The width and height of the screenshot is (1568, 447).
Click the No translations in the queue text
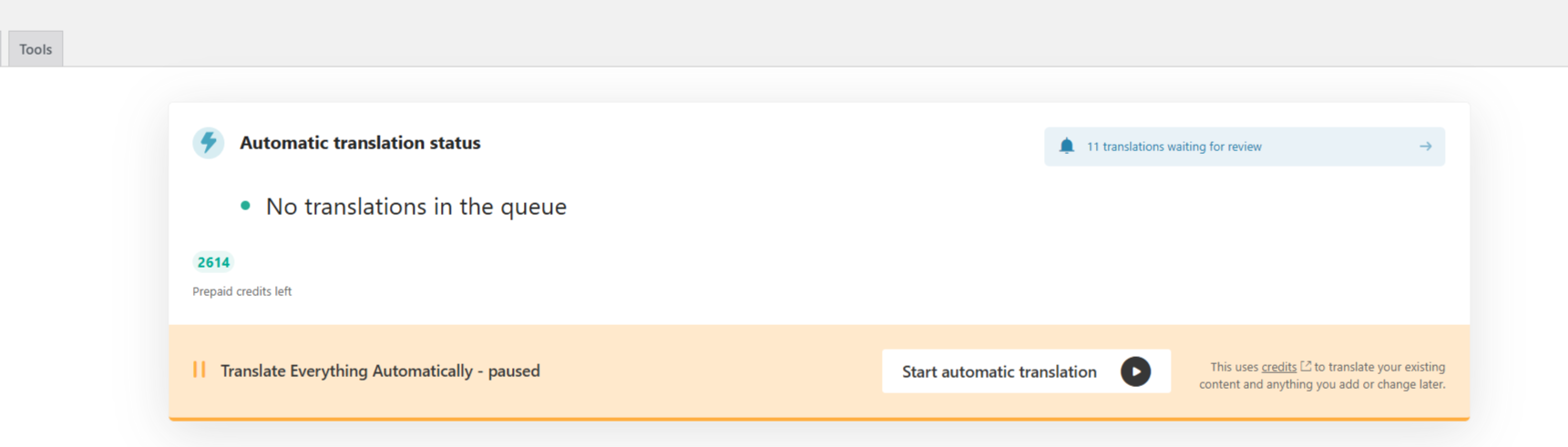(416, 207)
